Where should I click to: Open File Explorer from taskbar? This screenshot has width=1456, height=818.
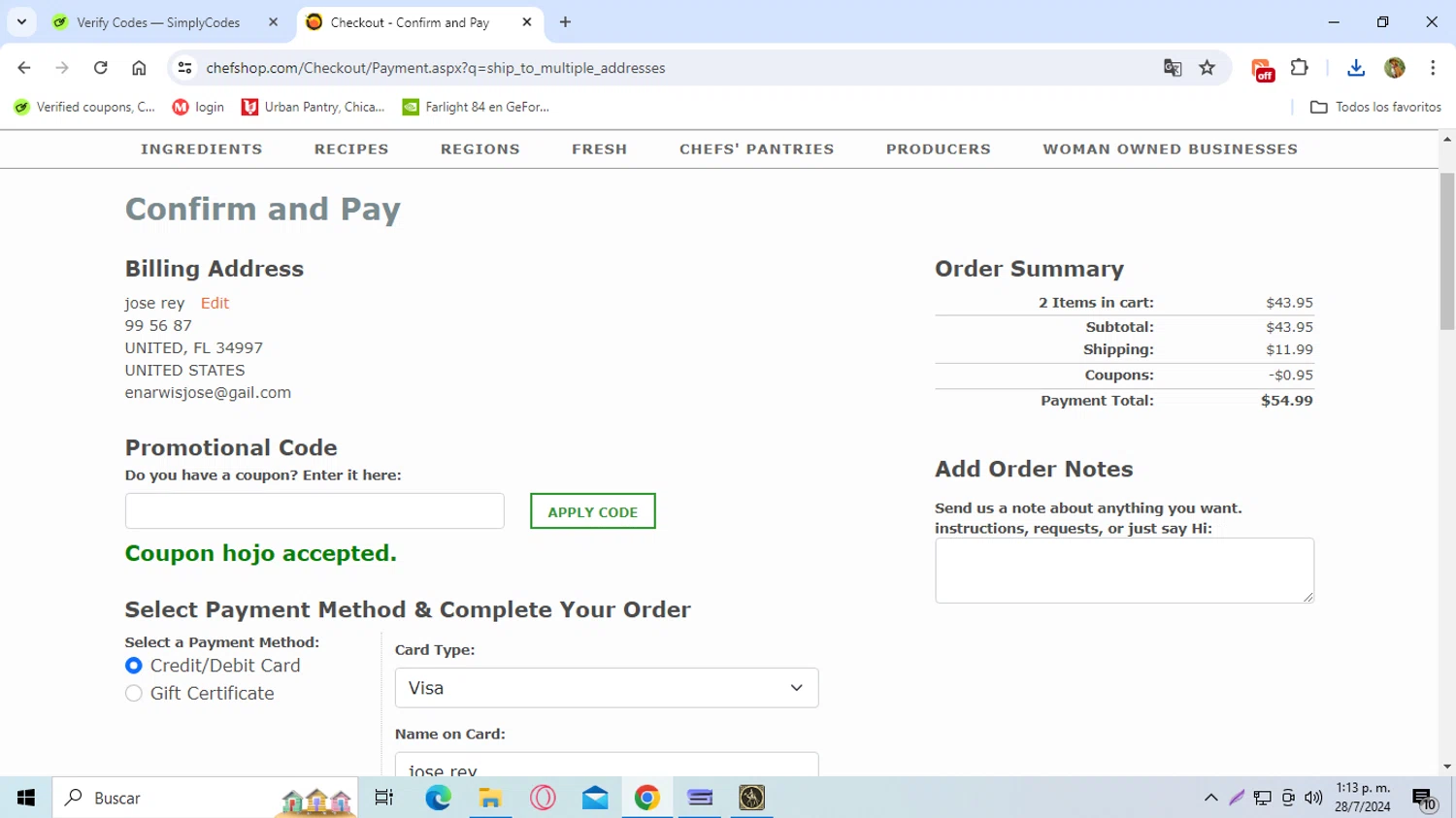tap(491, 798)
